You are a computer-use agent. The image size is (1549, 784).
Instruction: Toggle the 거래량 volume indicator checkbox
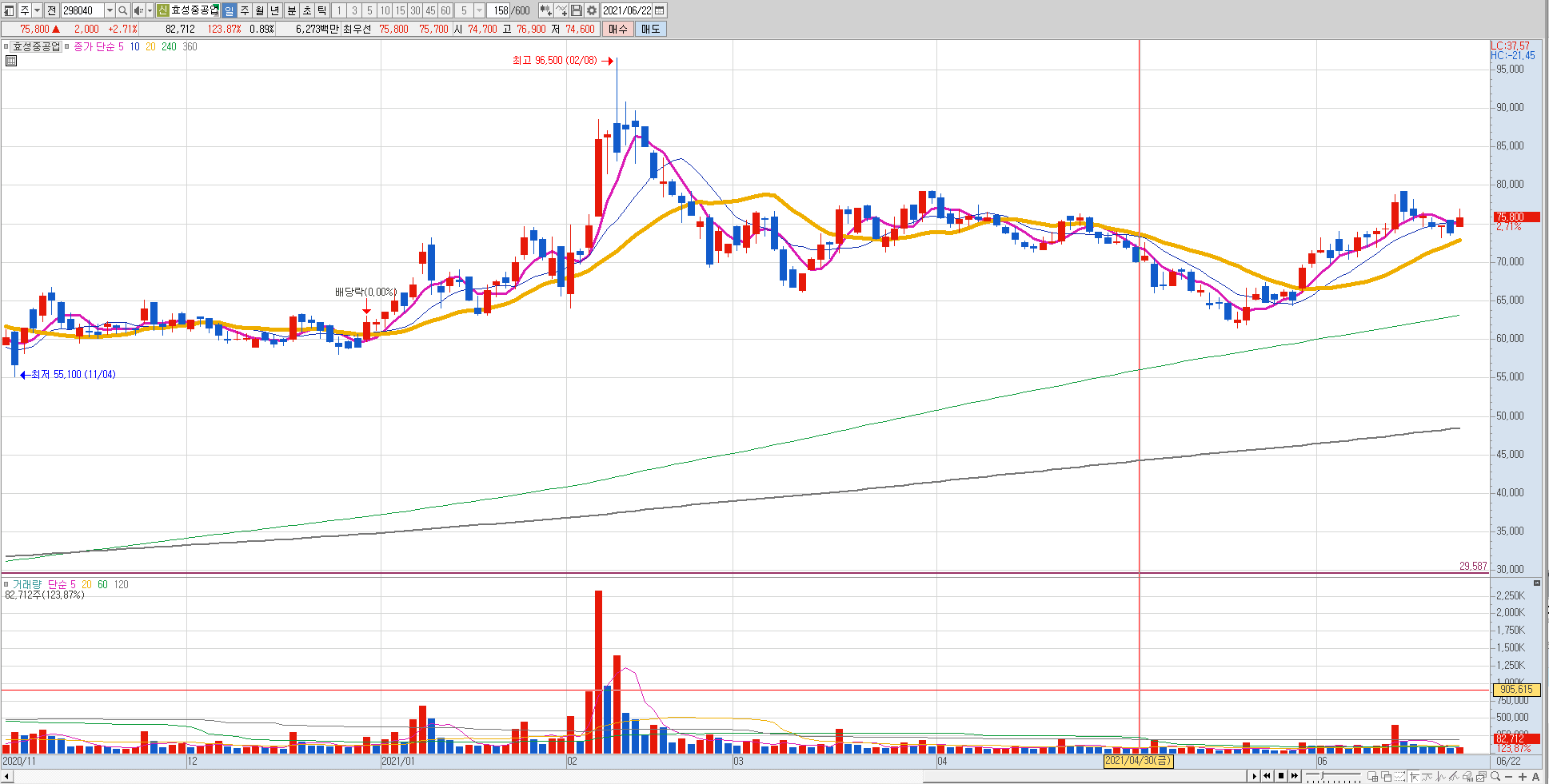click(6, 584)
